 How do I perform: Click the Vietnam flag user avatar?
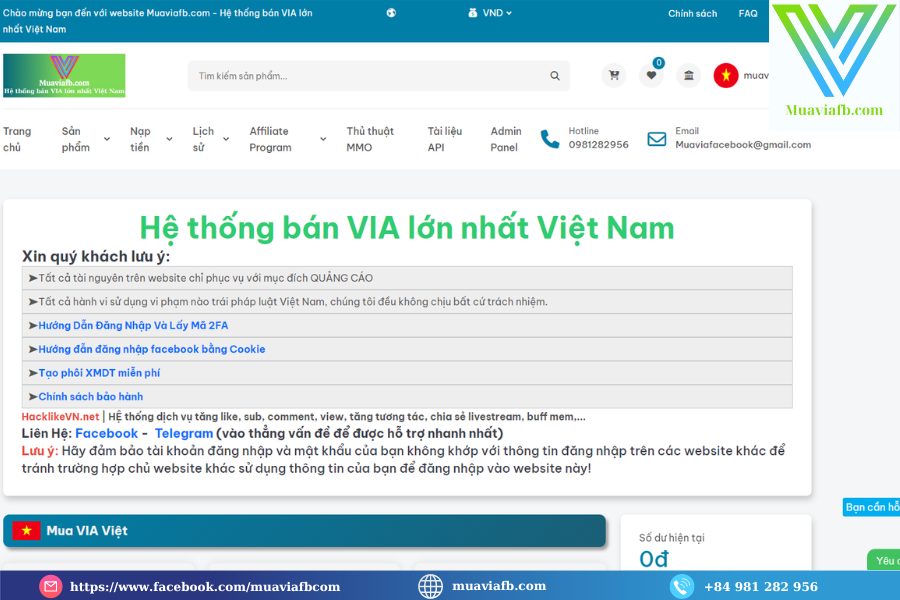point(726,75)
